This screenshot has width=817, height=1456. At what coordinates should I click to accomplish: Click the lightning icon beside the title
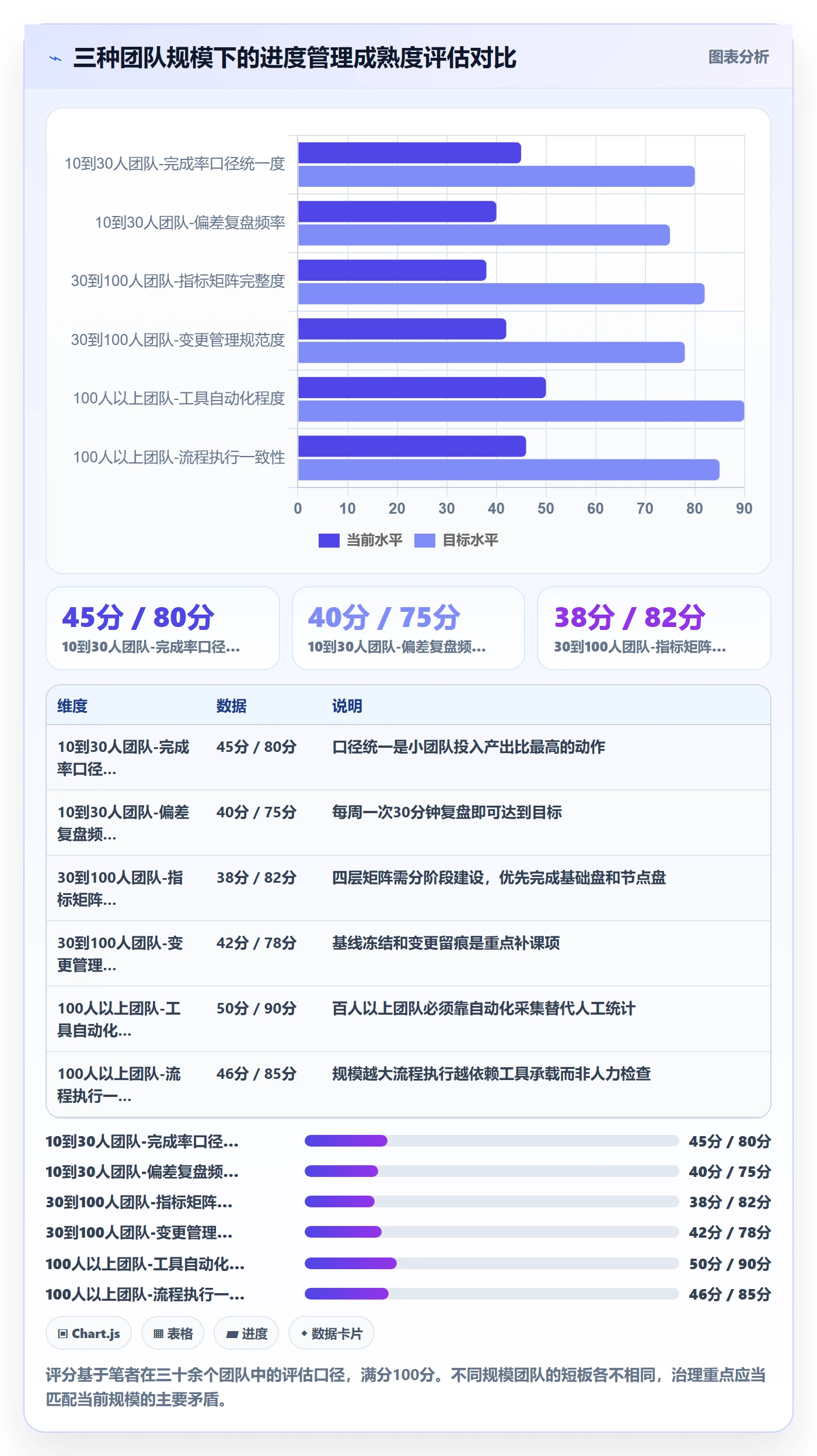click(x=55, y=58)
